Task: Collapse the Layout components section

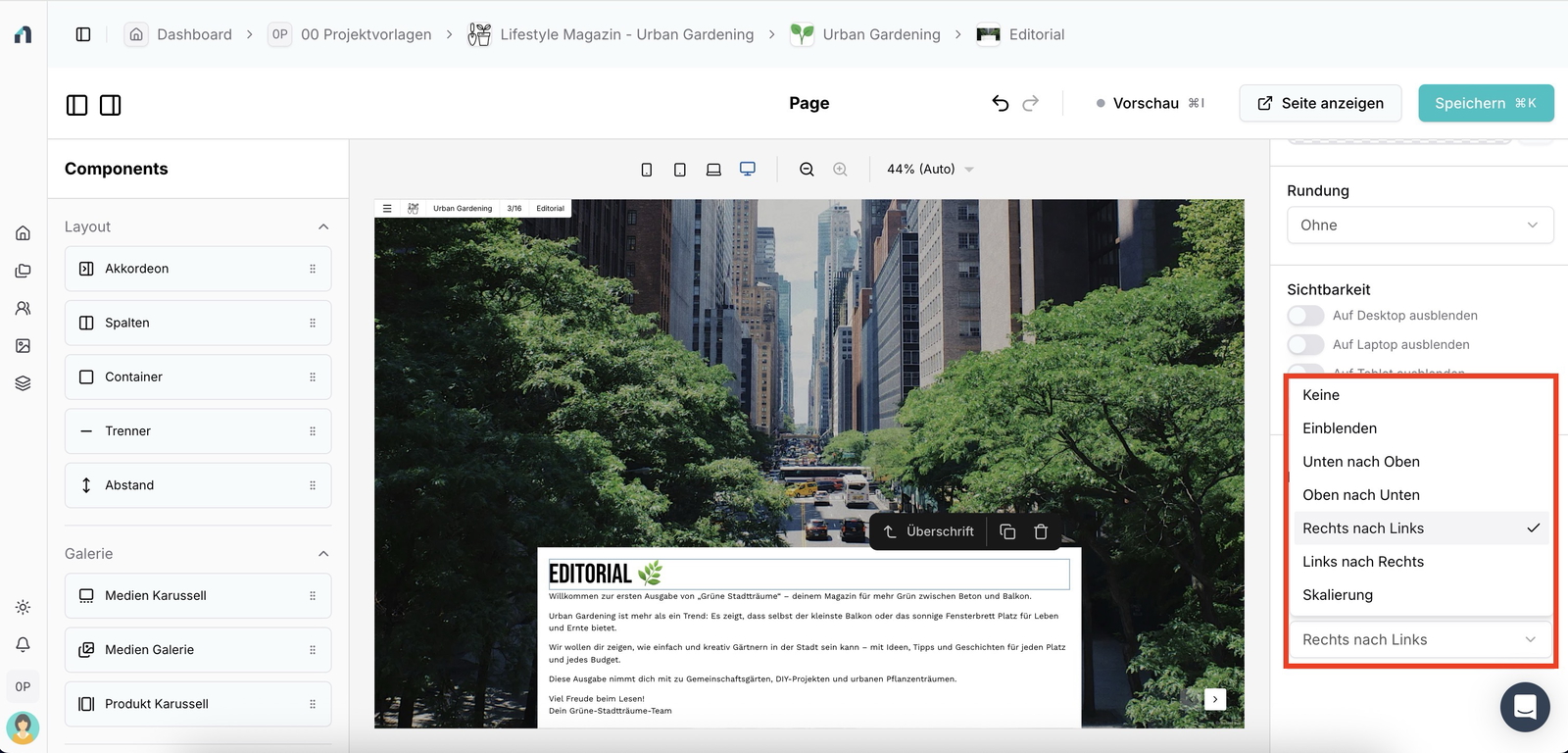Action: (323, 226)
